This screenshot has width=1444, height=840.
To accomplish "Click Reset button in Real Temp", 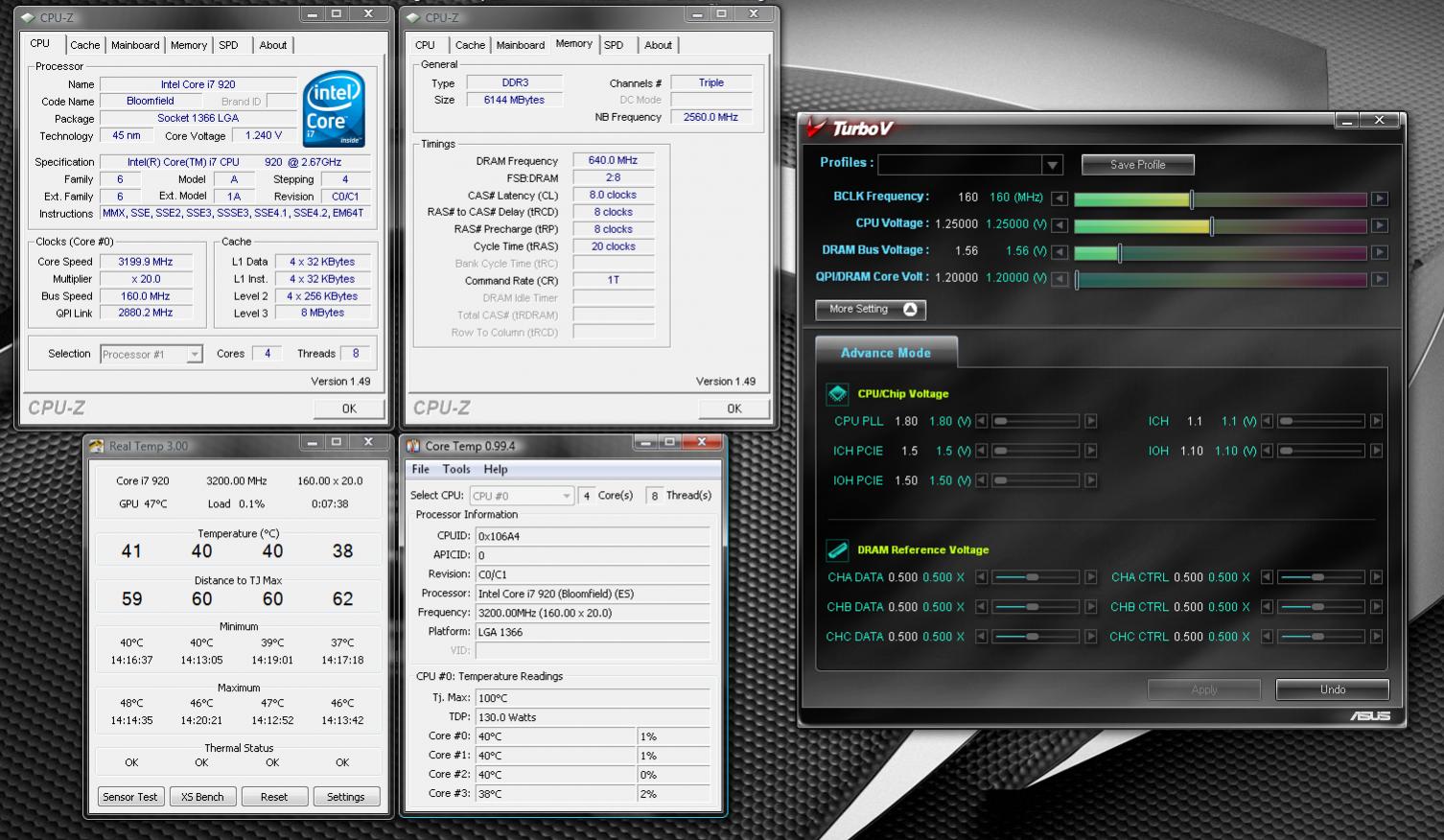I will click(274, 797).
